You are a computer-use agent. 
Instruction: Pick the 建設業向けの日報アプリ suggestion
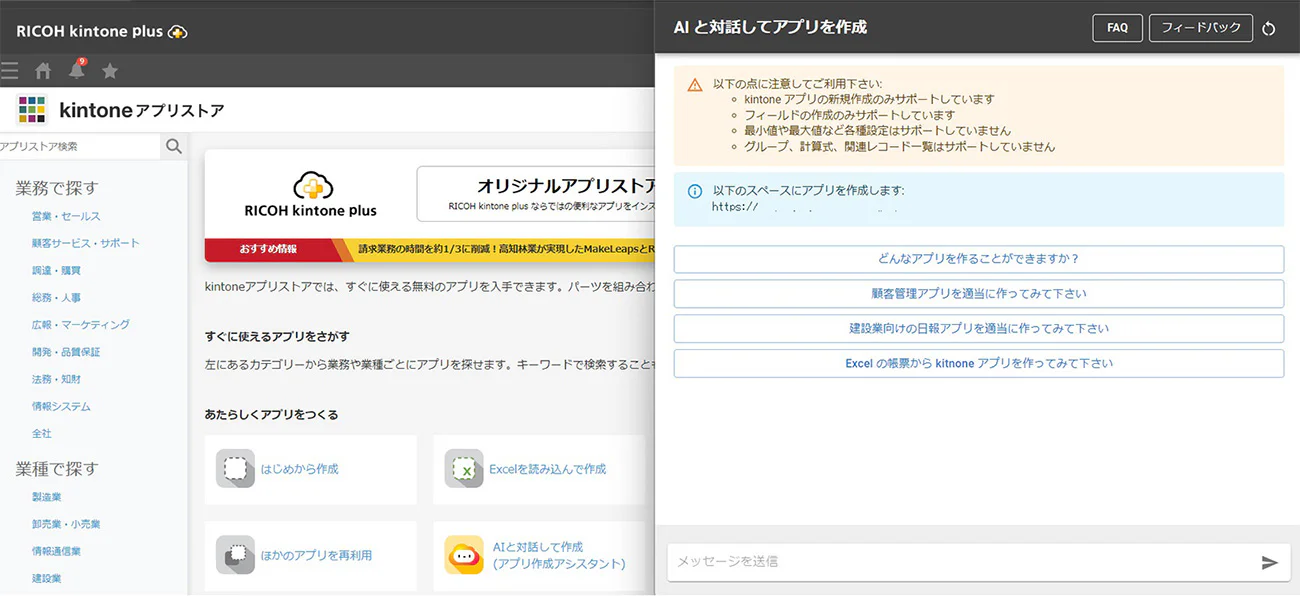coord(978,328)
